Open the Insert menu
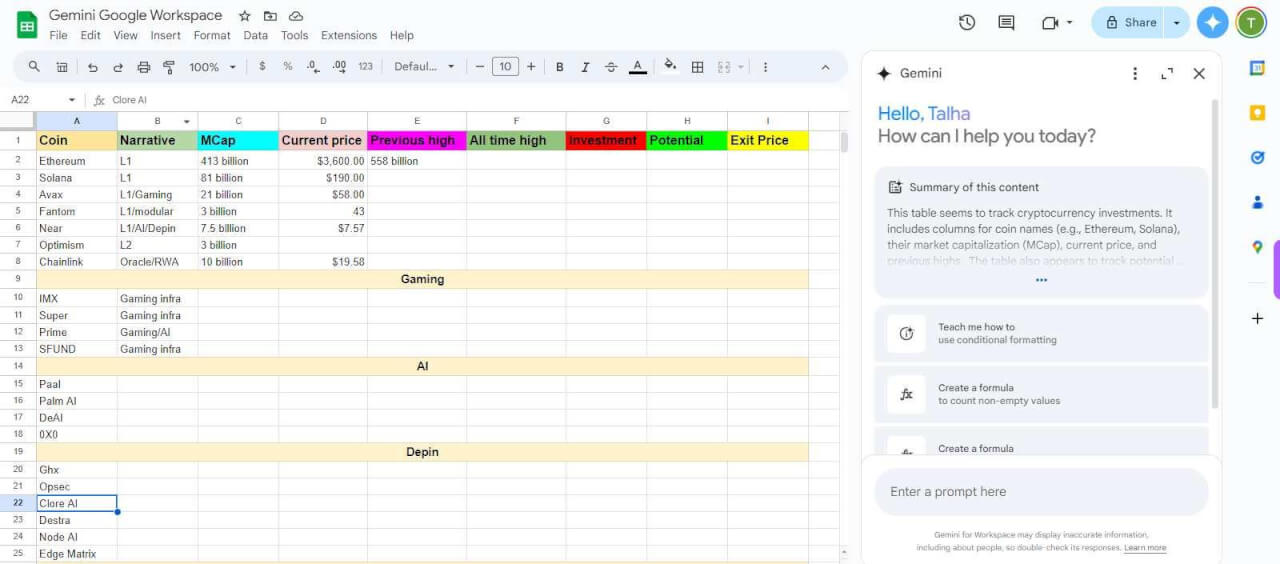 (x=166, y=35)
